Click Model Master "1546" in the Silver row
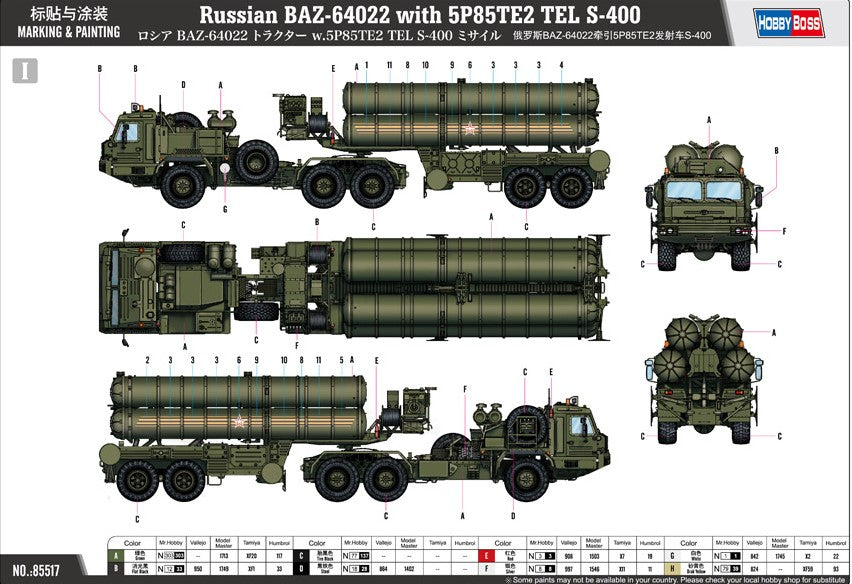The width and height of the screenshot is (852, 584). tap(594, 569)
